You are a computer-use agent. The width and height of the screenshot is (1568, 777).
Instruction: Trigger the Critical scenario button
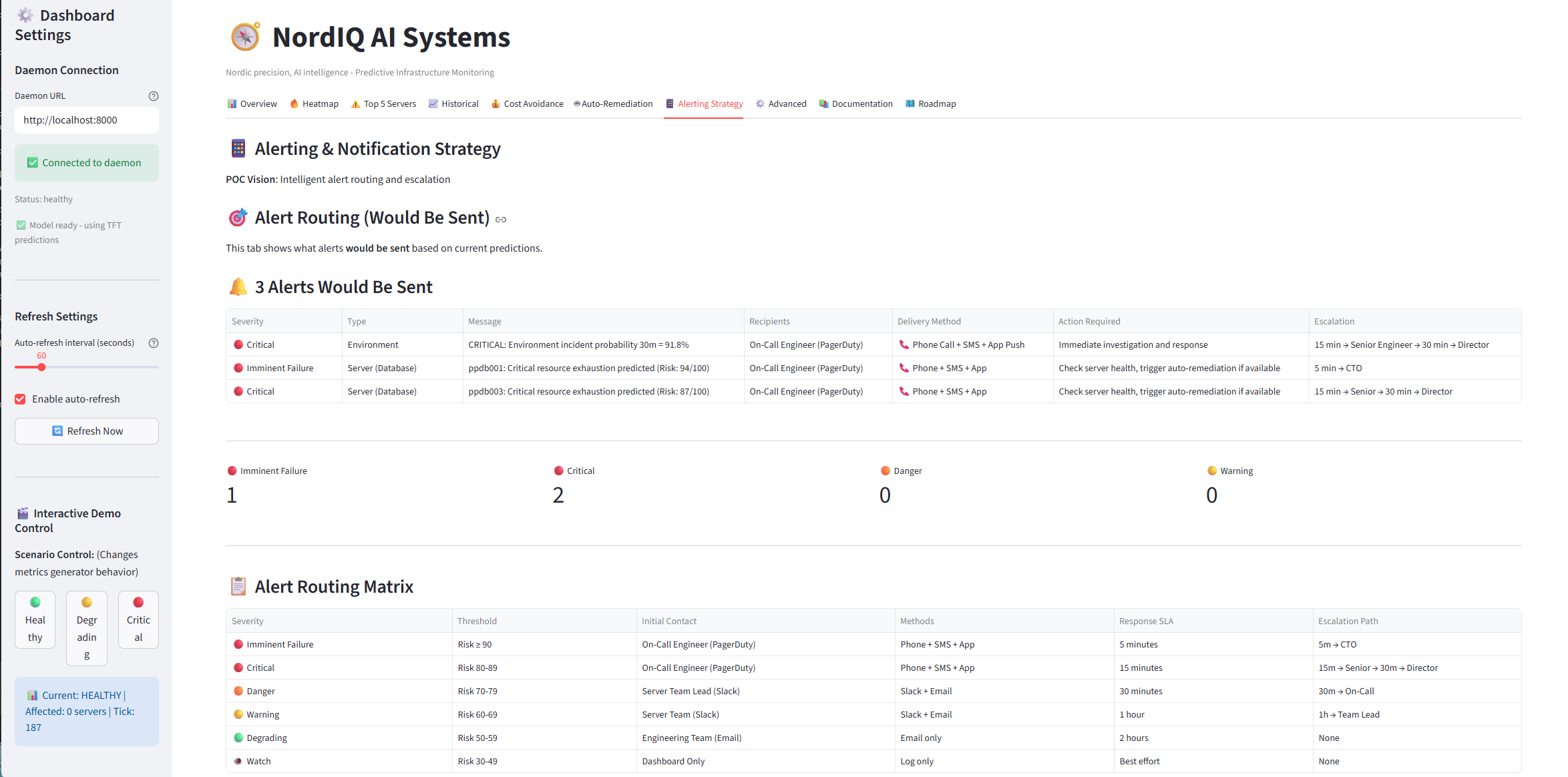[138, 619]
